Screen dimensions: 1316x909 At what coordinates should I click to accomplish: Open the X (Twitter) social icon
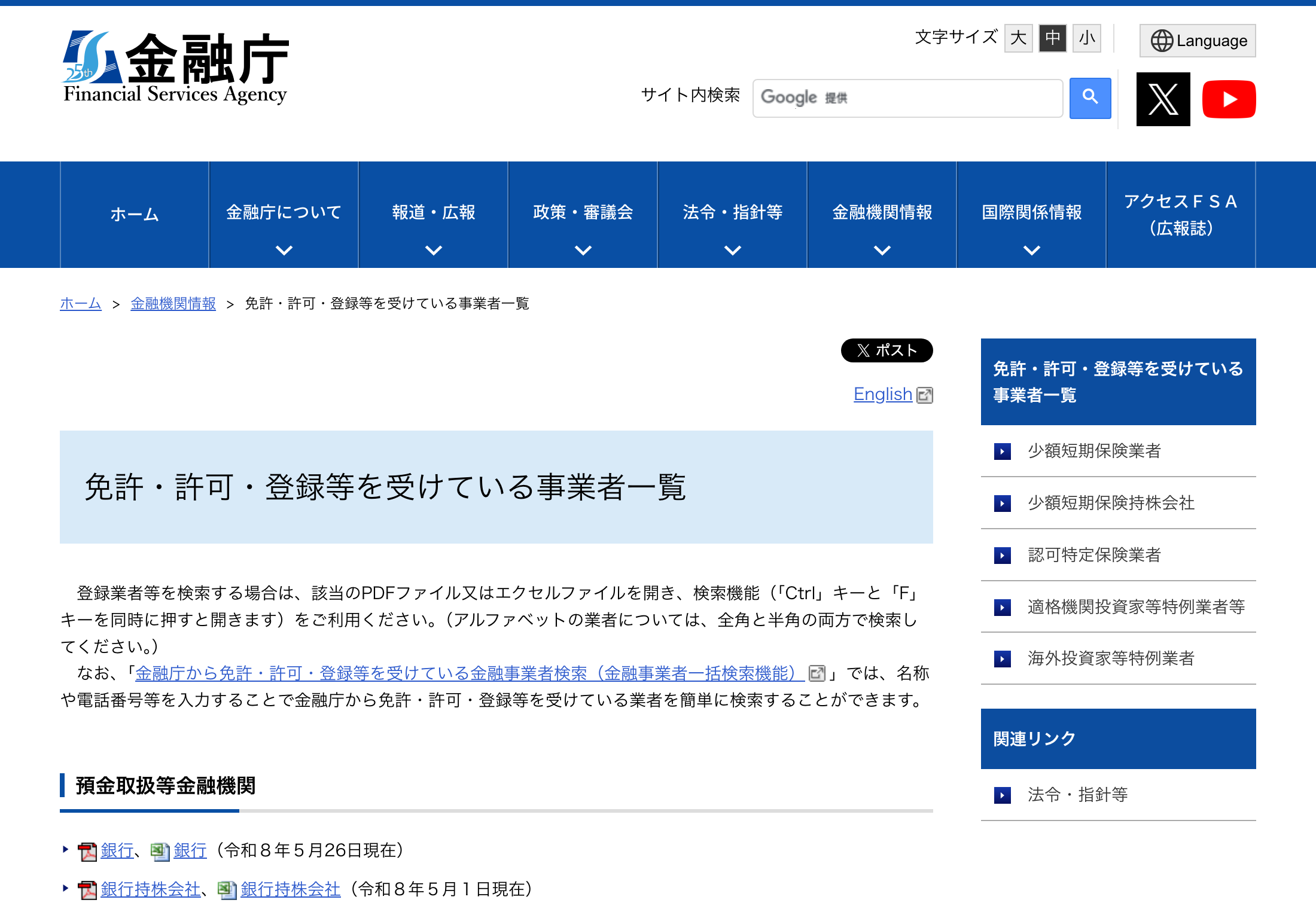[1163, 99]
